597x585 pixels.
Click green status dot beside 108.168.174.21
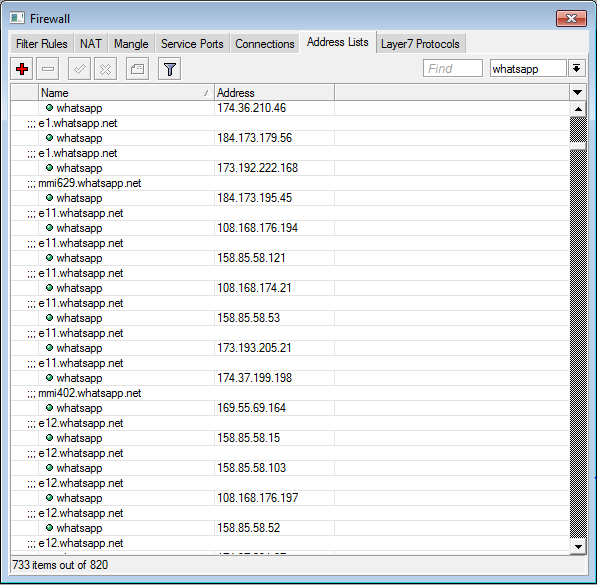[x=49, y=288]
